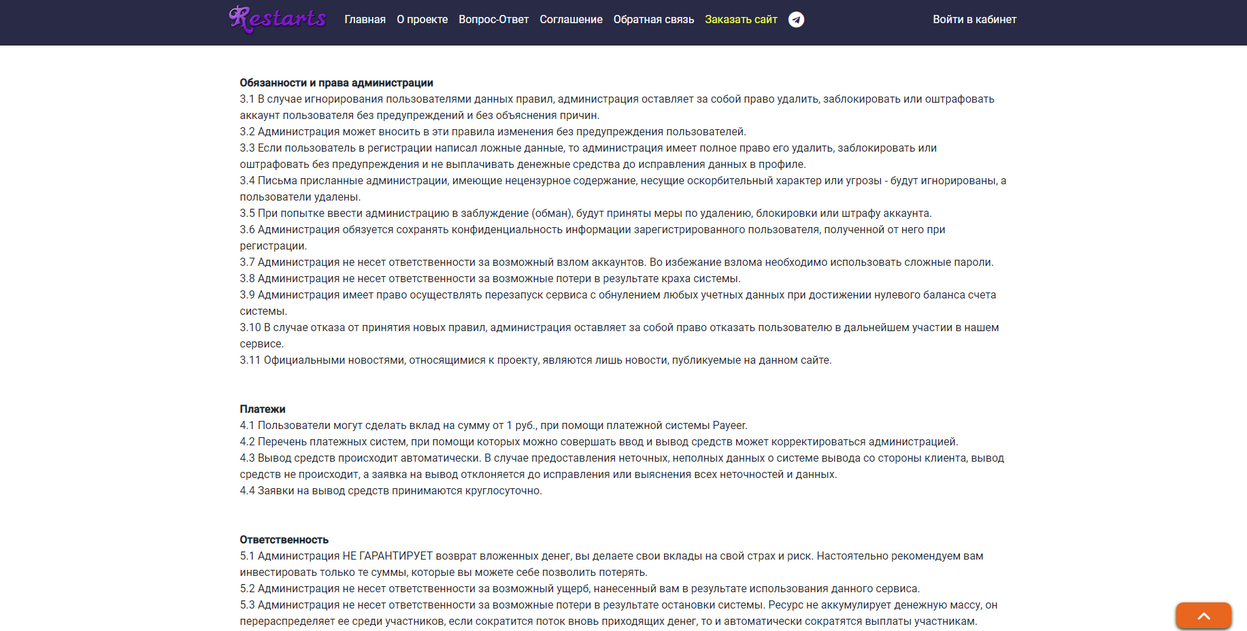Click rule 3.10 about refusing new rules
This screenshot has height=631, width=1247.
(620, 336)
